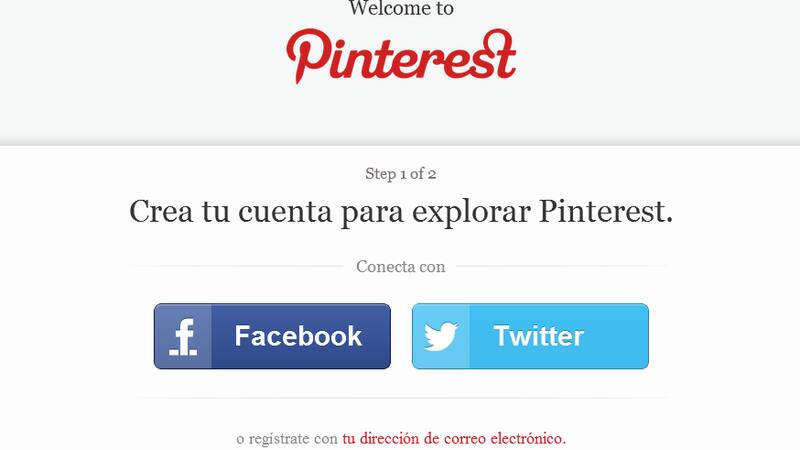Click the Facebook 'f' logo icon

point(183,337)
